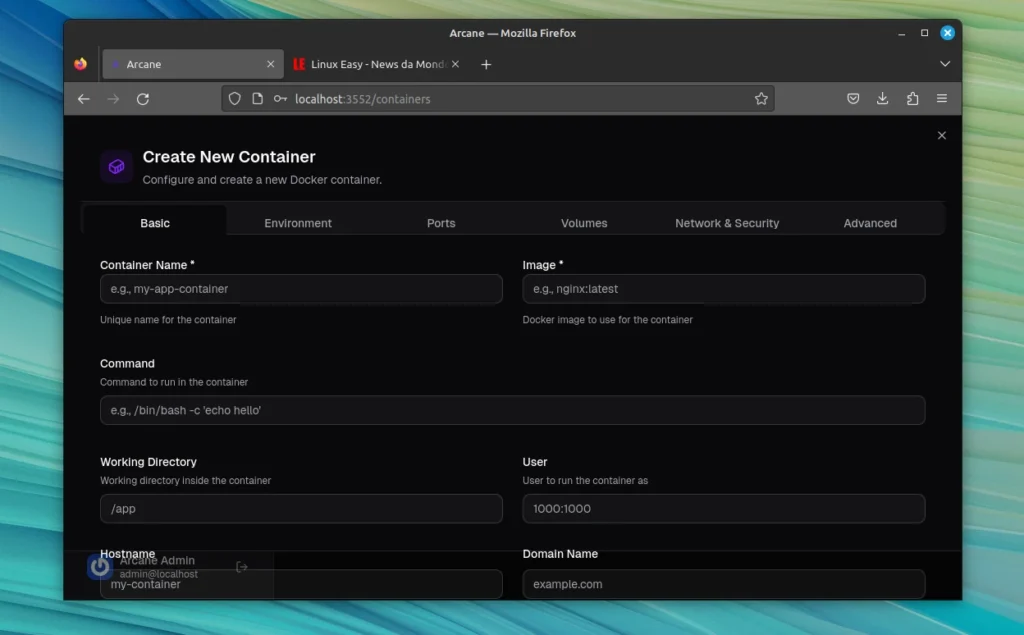This screenshot has height=635, width=1024.
Task: Switch to Network & Security tab
Action: 727,223
